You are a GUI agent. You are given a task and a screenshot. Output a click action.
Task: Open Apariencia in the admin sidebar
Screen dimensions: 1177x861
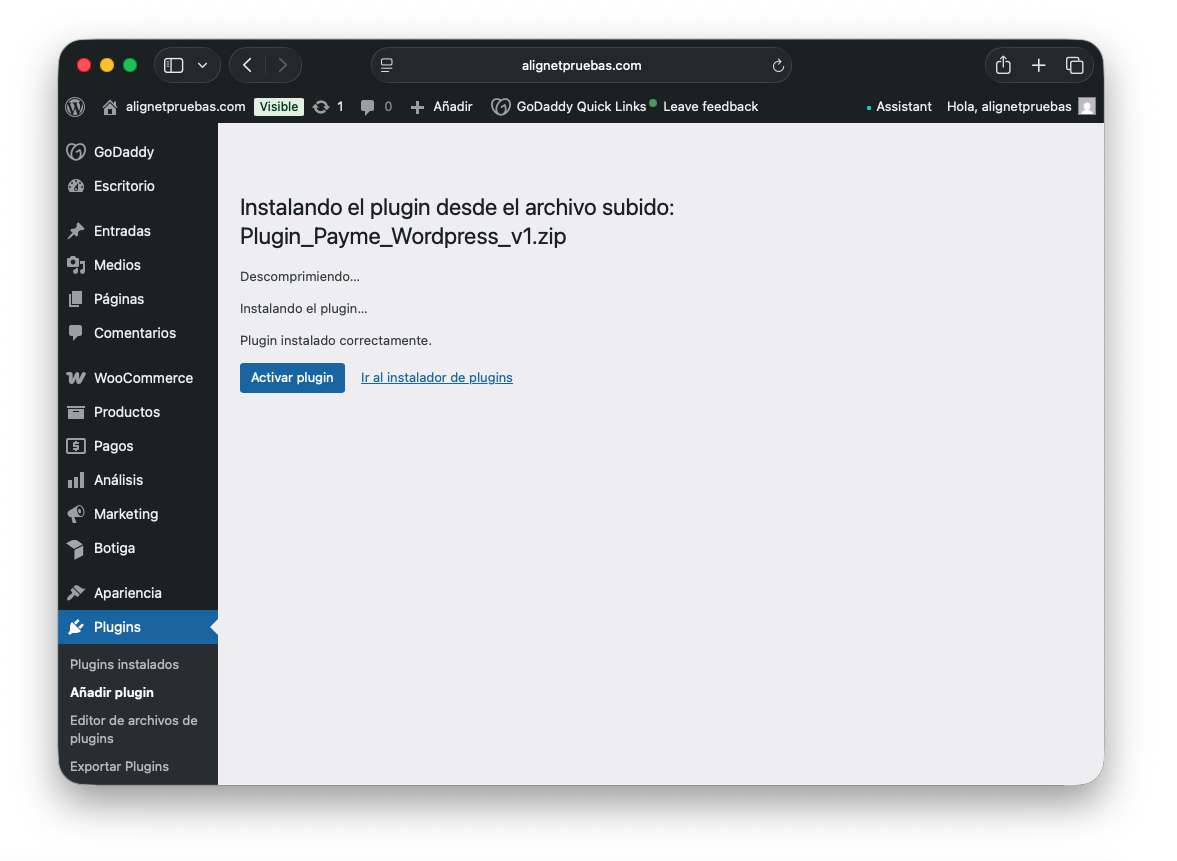(x=127, y=593)
